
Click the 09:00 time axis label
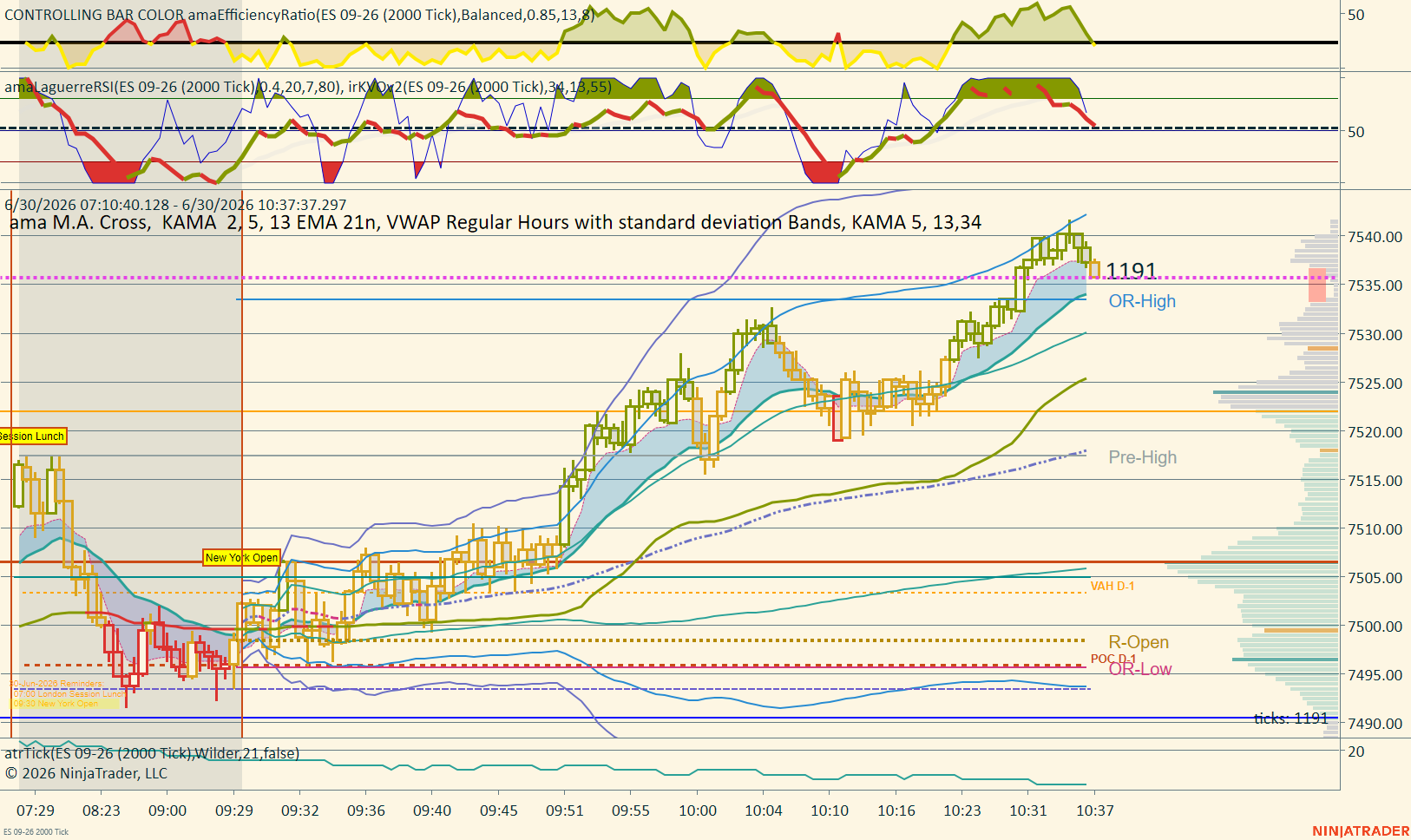tap(167, 810)
